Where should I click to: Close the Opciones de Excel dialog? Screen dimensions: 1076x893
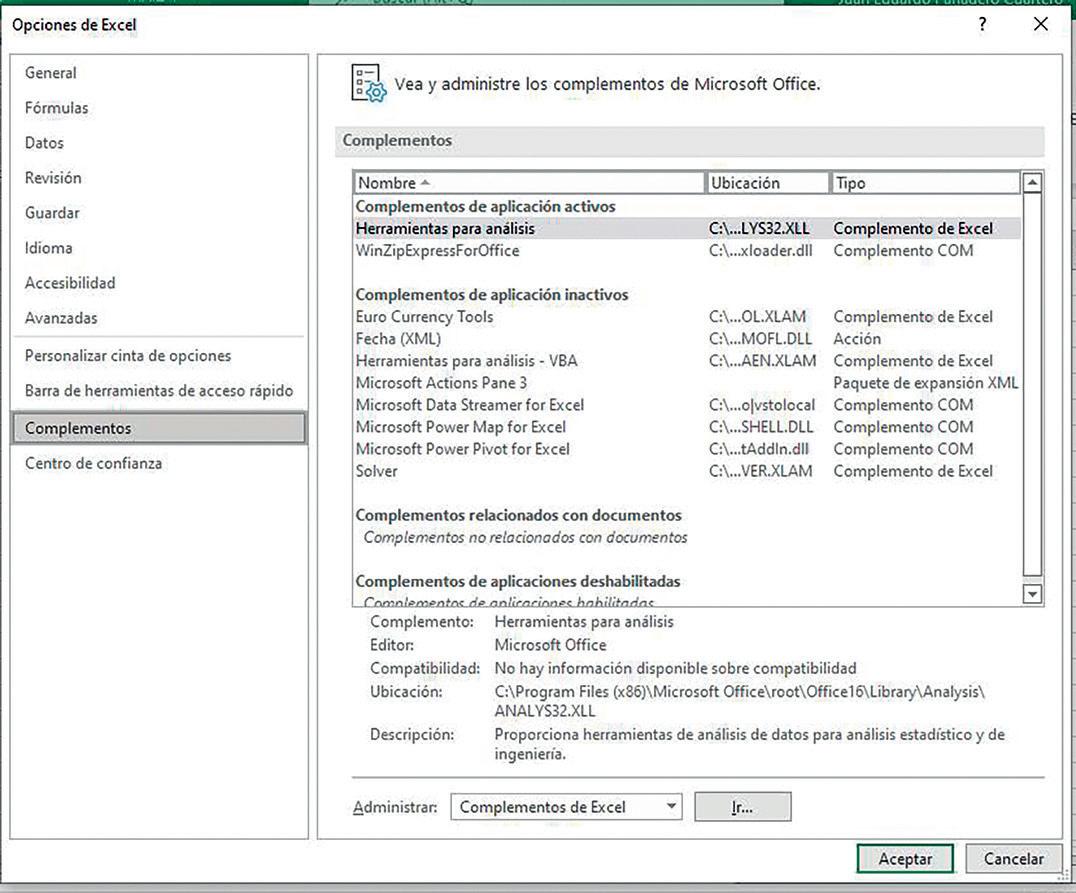pos(1040,24)
